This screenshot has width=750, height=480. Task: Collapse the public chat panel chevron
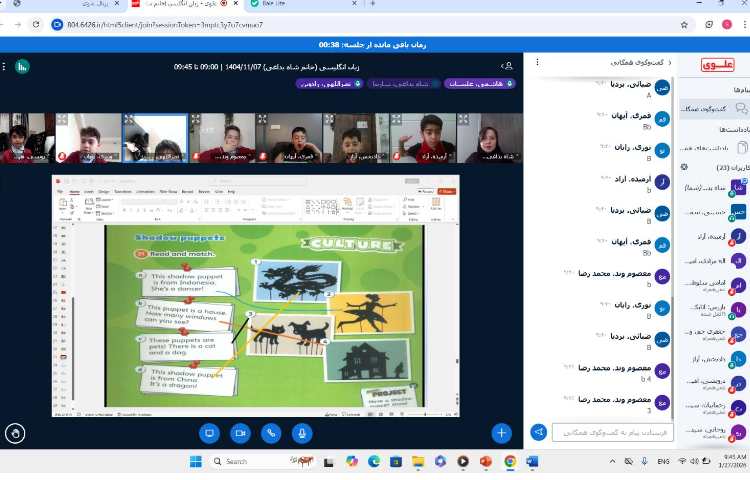[x=669, y=63]
